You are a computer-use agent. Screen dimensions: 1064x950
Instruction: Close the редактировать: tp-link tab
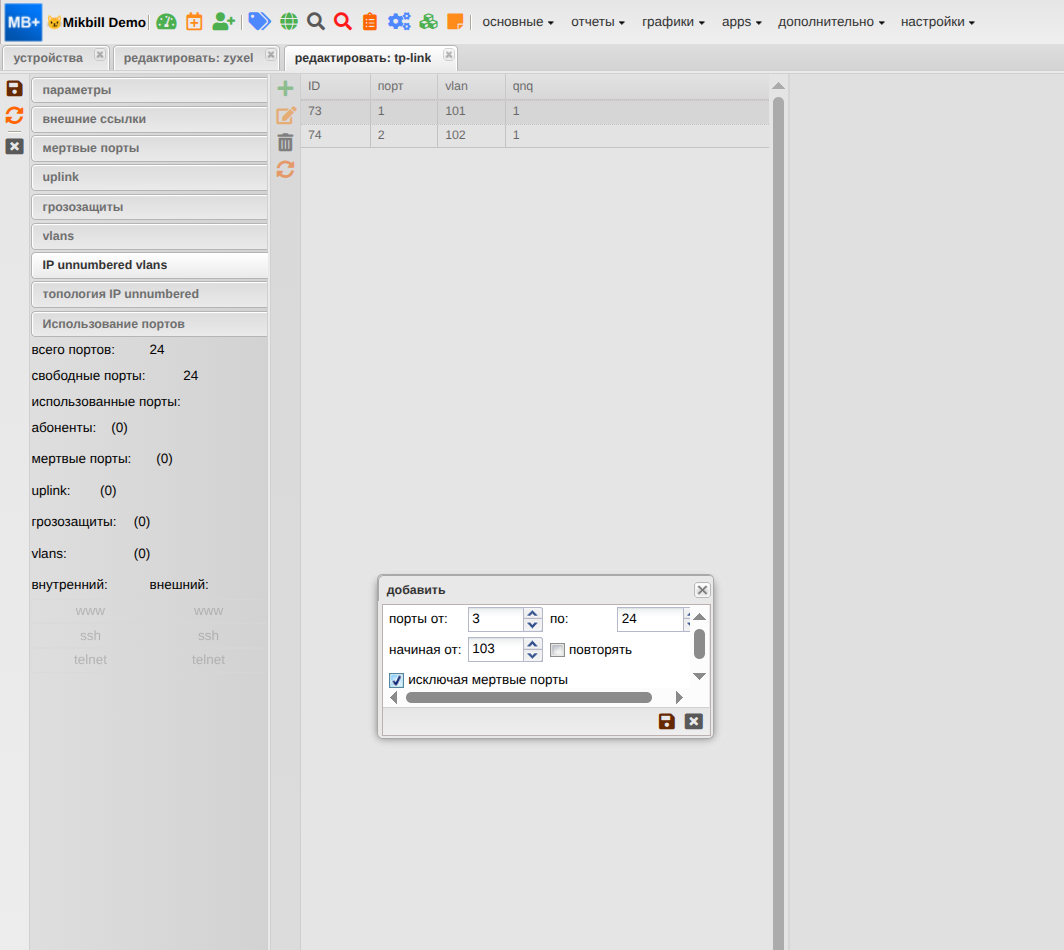[x=449, y=55]
